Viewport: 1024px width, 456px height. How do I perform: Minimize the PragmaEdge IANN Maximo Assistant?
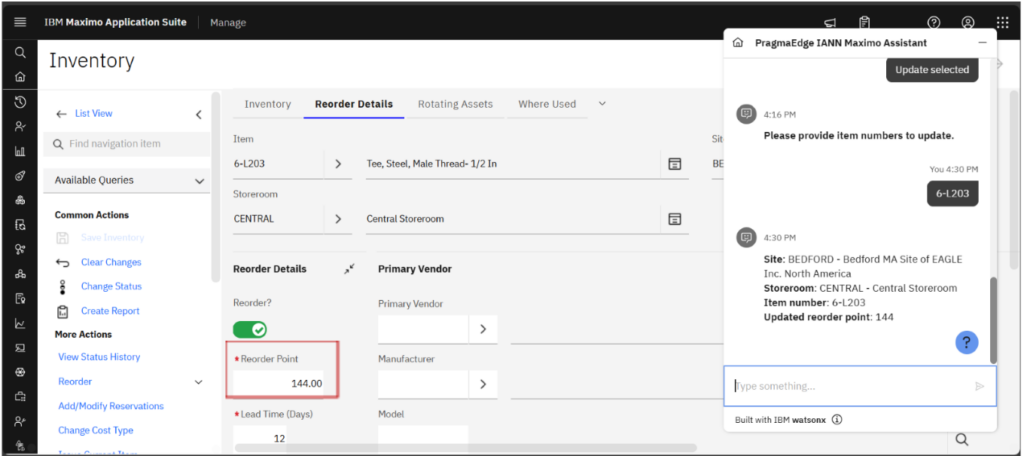click(x=982, y=43)
